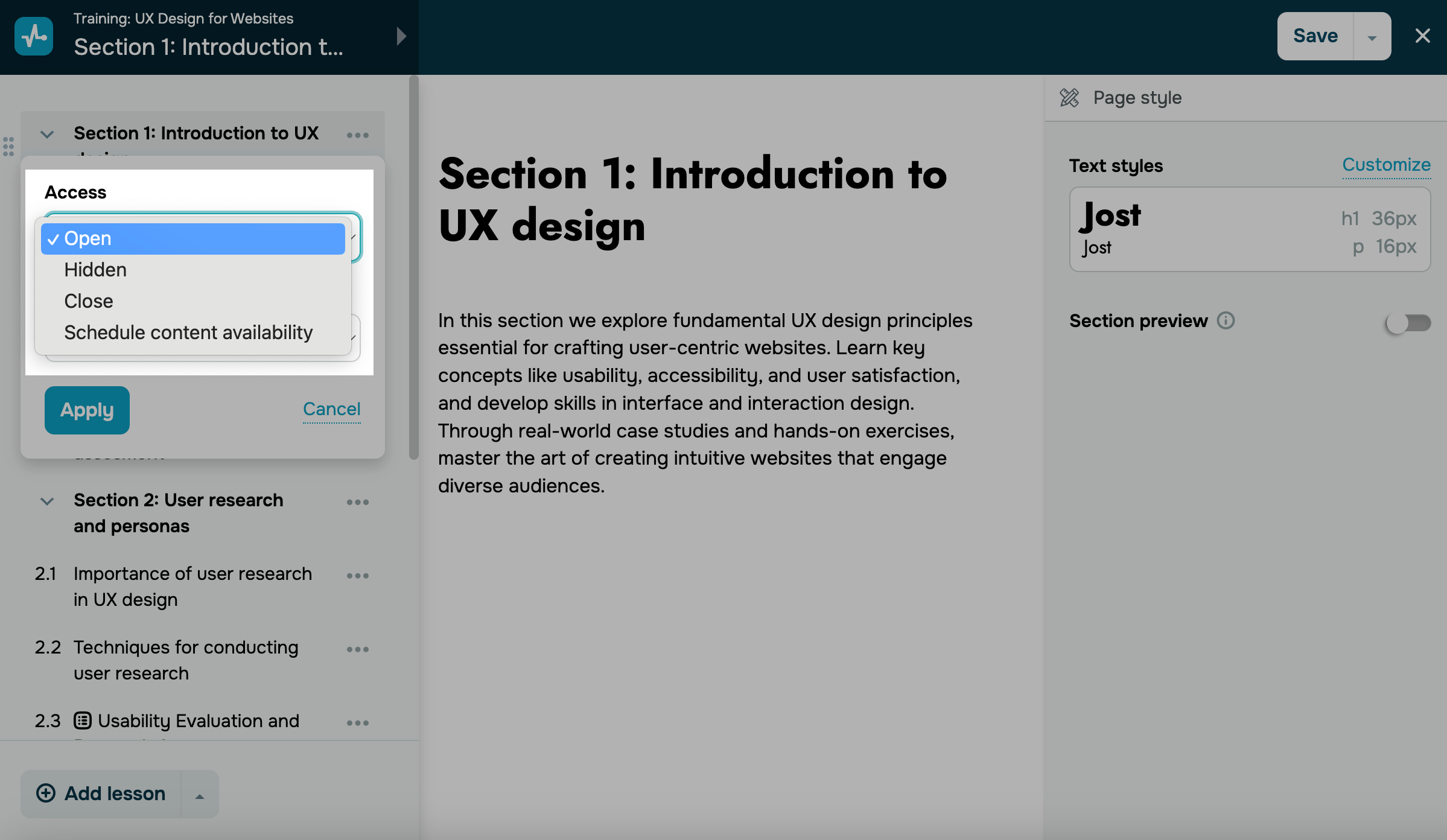Choose Close in the Access list
Viewport: 1447px width, 840px height.
click(x=89, y=301)
